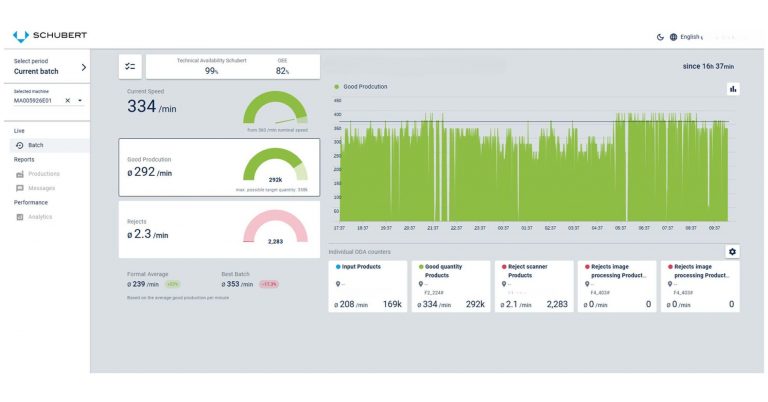Select the Rejects card
Screen dimensions: 768x402
coord(218,229)
